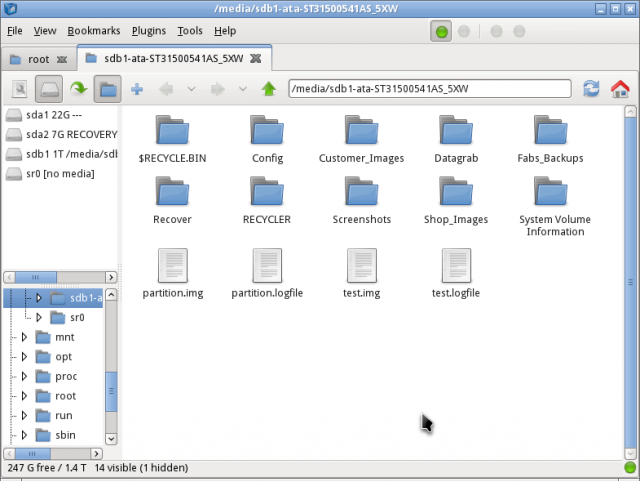Toggle the devices list toolbar button

pyautogui.click(x=49, y=89)
